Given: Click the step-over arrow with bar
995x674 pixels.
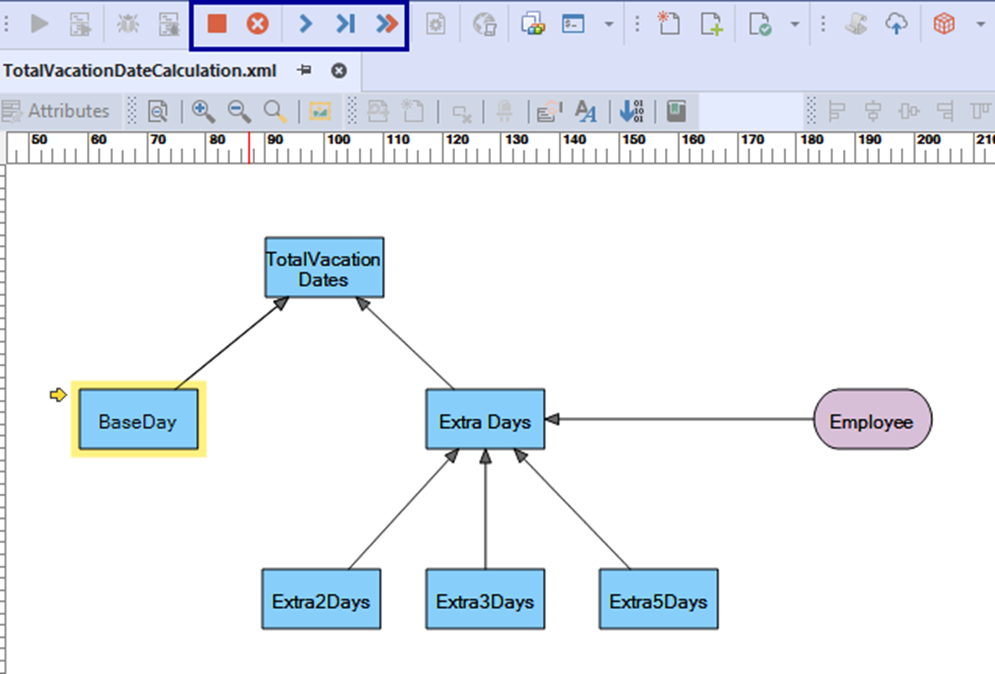Looking at the screenshot, I should coord(345,24).
